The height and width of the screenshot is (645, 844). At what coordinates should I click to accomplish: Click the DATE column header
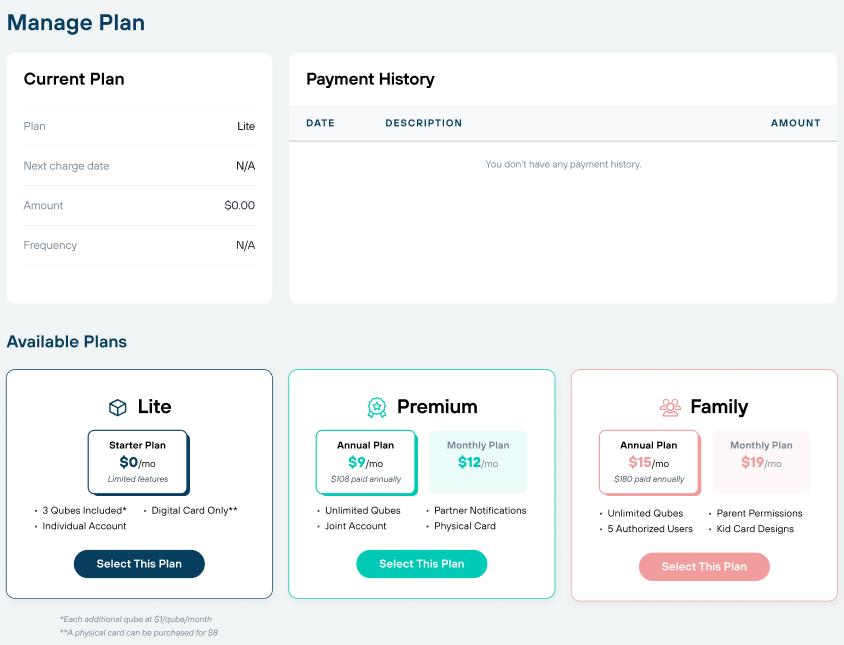click(x=320, y=123)
